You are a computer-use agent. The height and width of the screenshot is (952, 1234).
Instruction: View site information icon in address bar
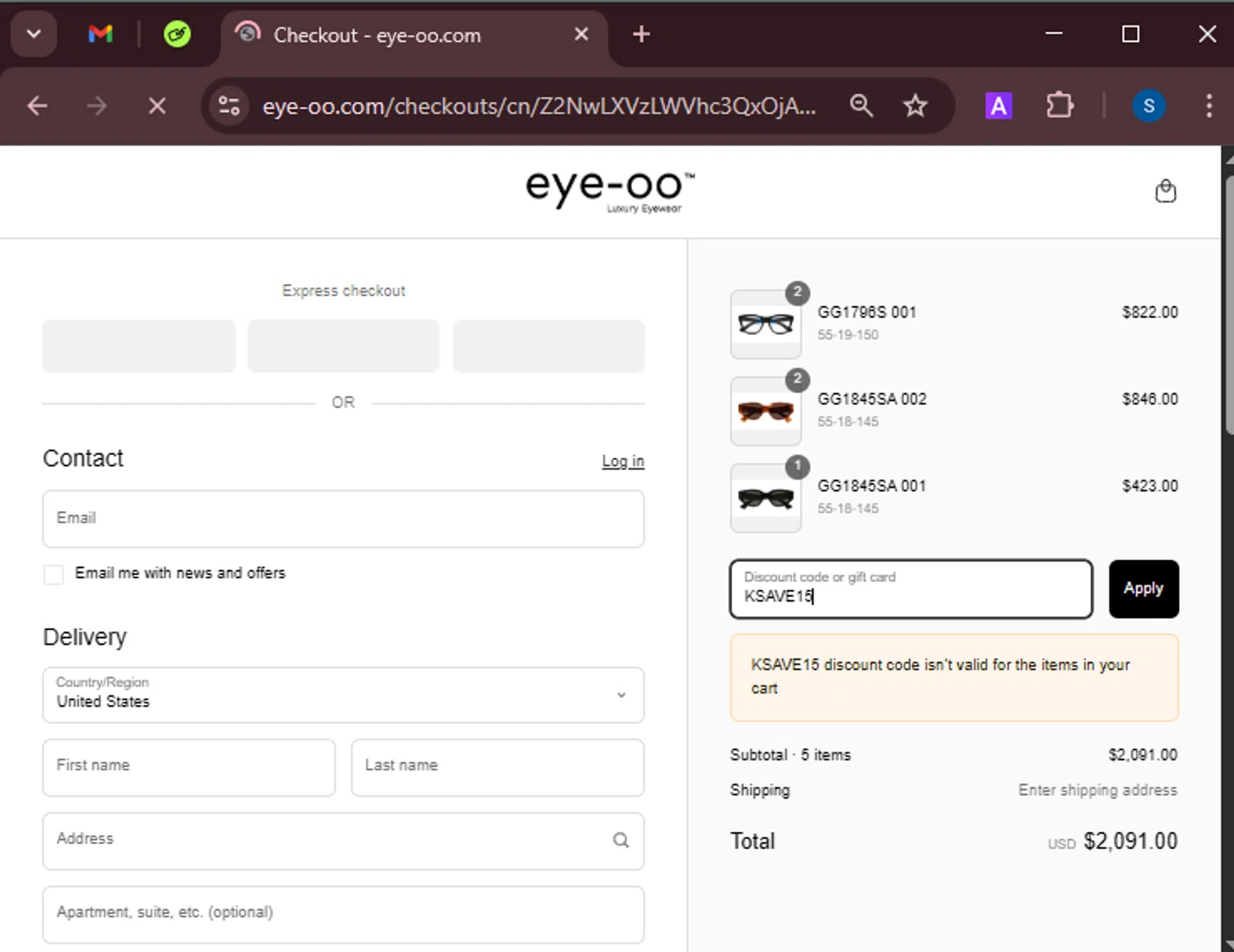(x=229, y=106)
